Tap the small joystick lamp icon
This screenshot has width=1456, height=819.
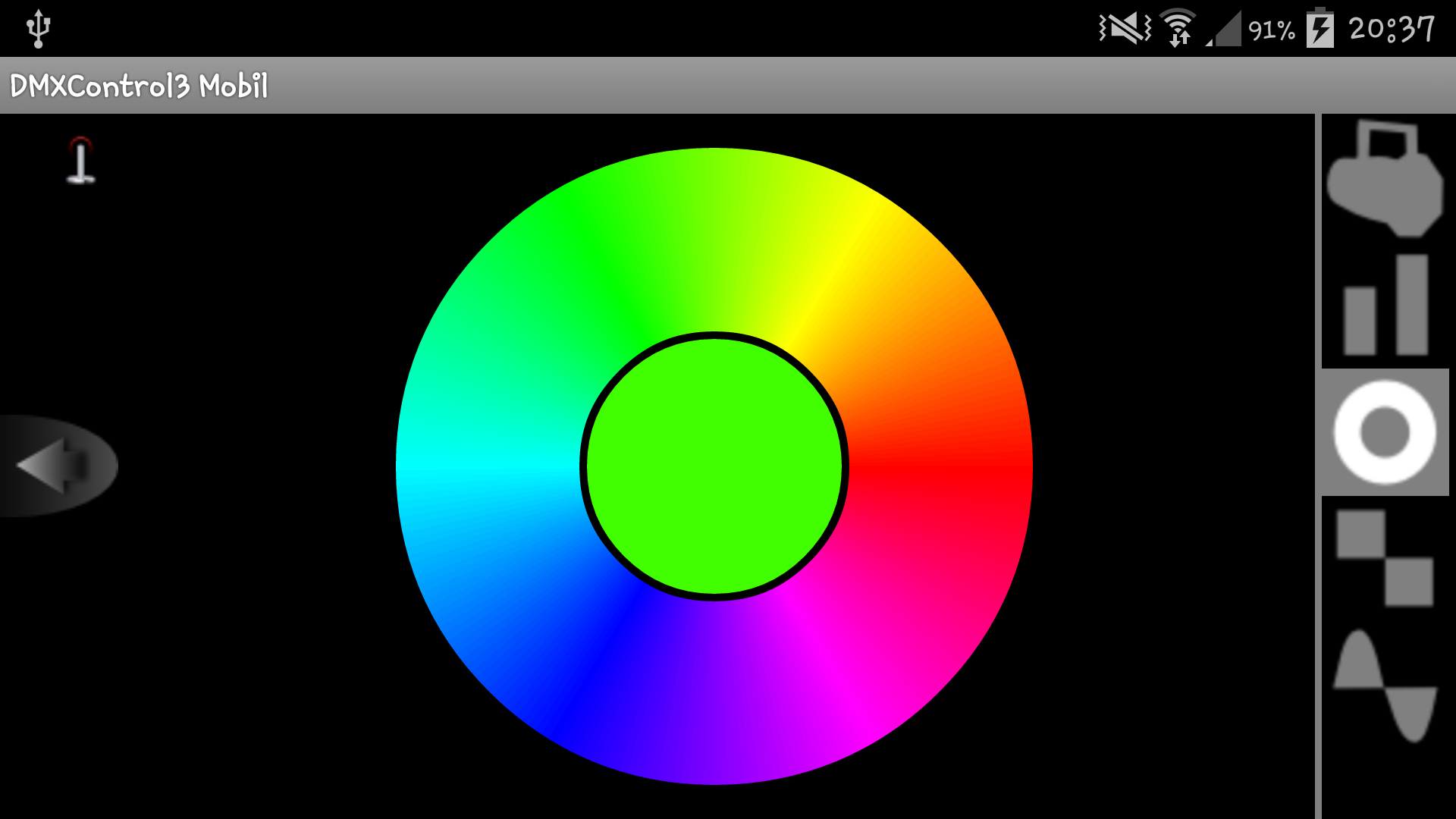pyautogui.click(x=80, y=161)
